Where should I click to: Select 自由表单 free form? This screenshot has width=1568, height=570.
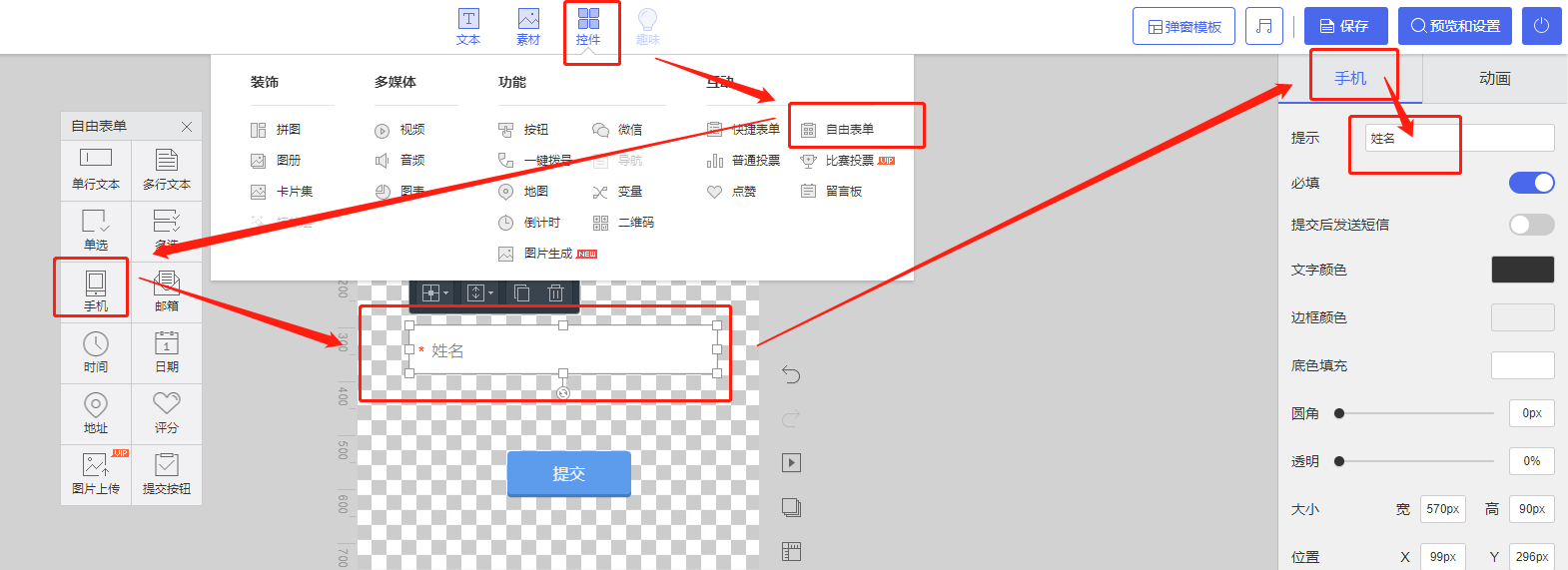[837, 130]
